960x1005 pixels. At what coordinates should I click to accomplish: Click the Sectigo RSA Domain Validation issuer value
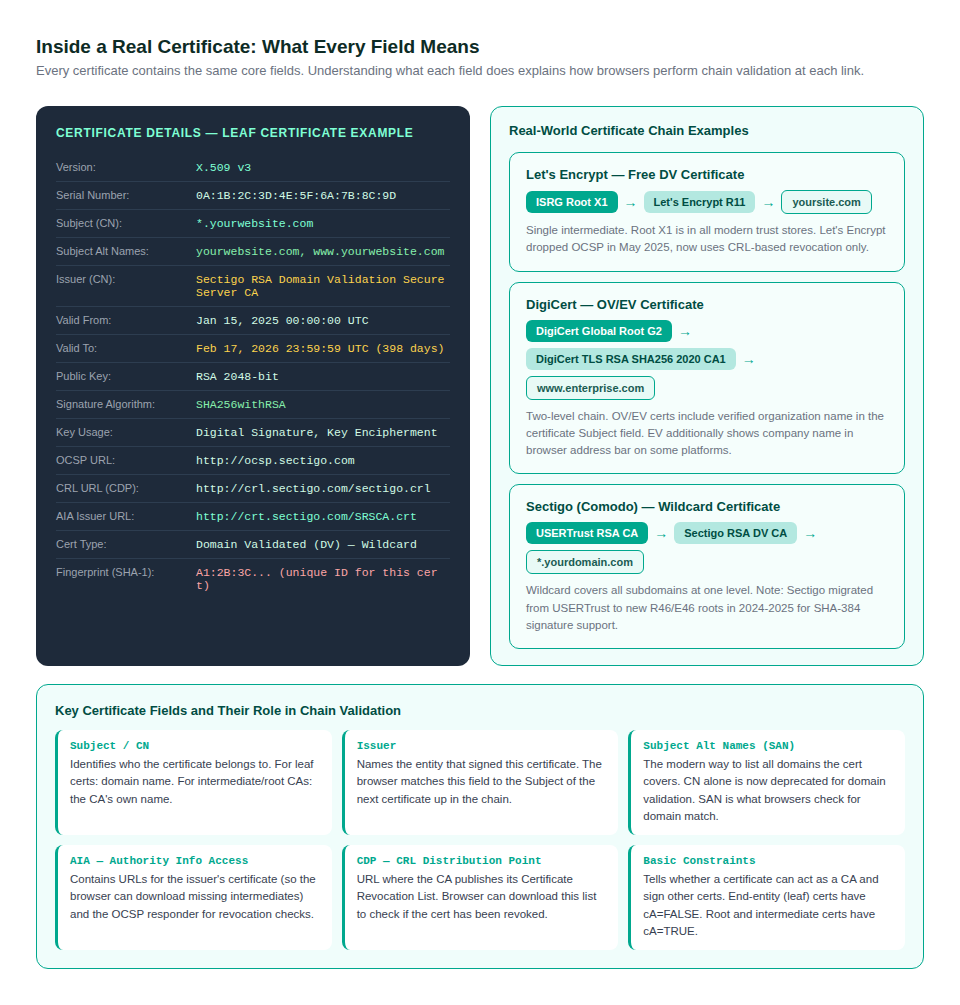320,286
